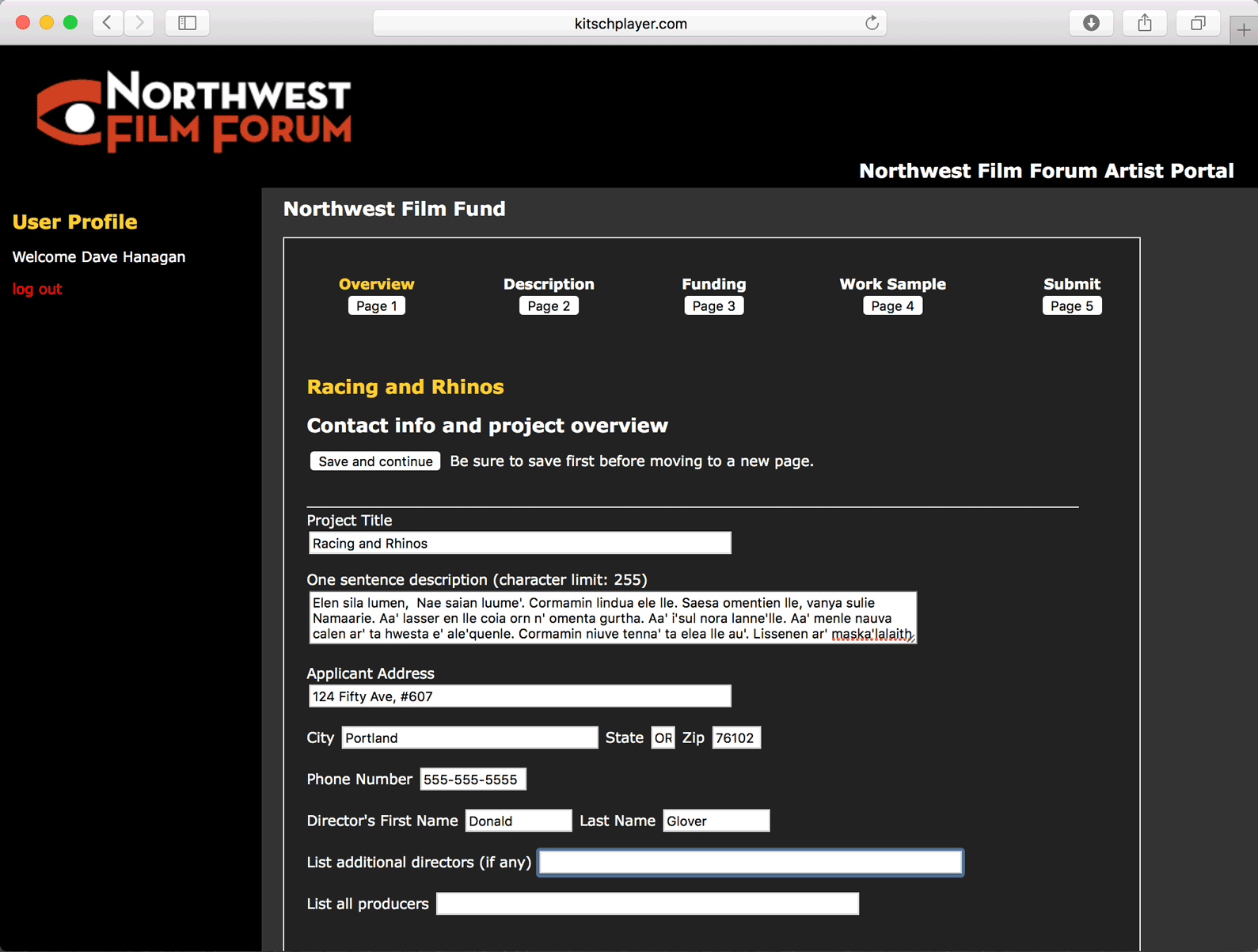1258x952 pixels.
Task: Click Save and continue button
Action: click(x=375, y=461)
